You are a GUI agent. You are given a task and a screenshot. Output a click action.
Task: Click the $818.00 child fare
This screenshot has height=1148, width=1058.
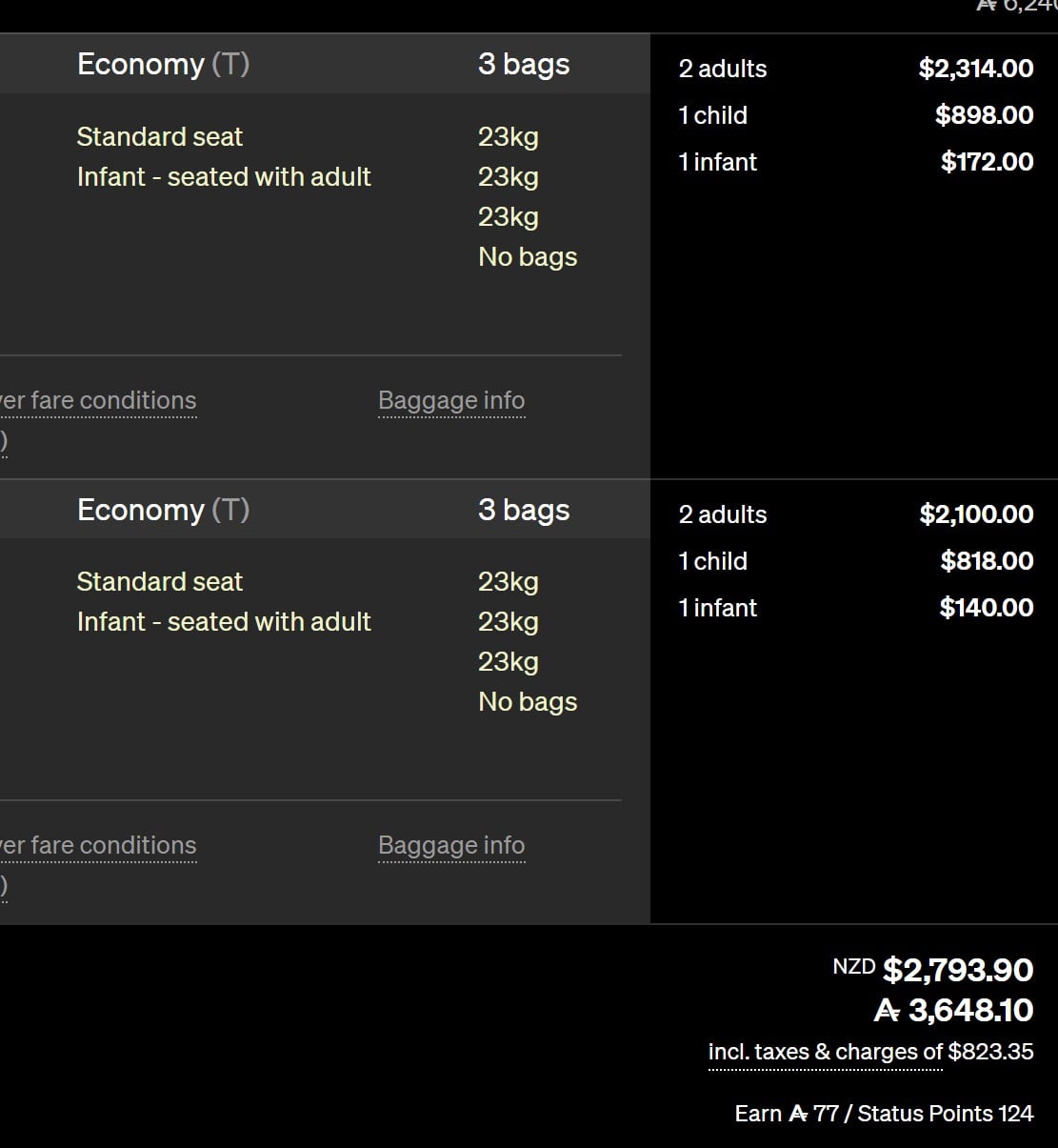pyautogui.click(x=987, y=561)
